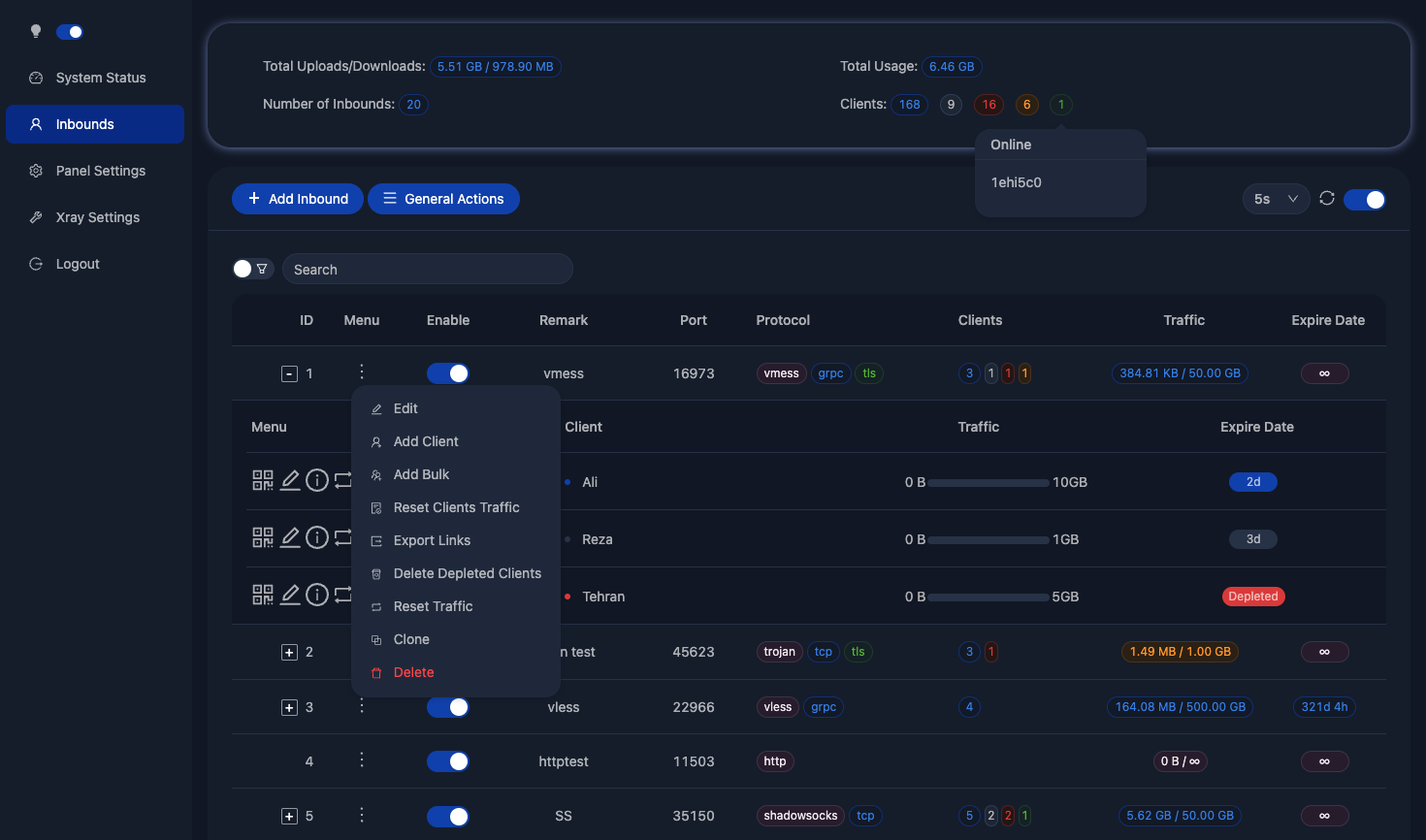The height and width of the screenshot is (840, 1426).
Task: Open three-dot menu for httptest inbound
Action: coord(362,759)
